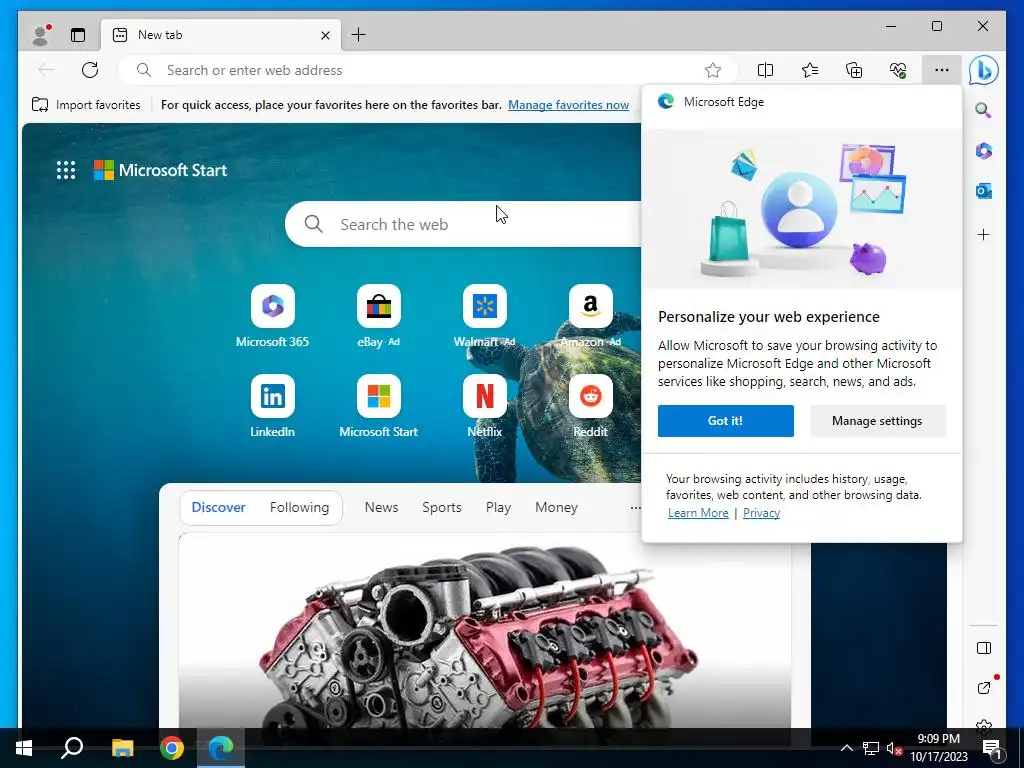The height and width of the screenshot is (768, 1024).
Task: Open the Reddit quick link
Action: [590, 406]
